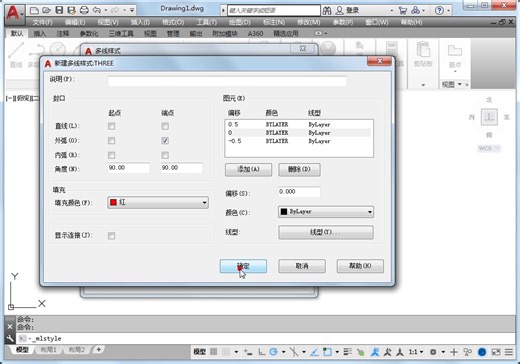Screen dimensions: 520x364
Task: Toggle object snap tracking icon
Action: click(314, 352)
